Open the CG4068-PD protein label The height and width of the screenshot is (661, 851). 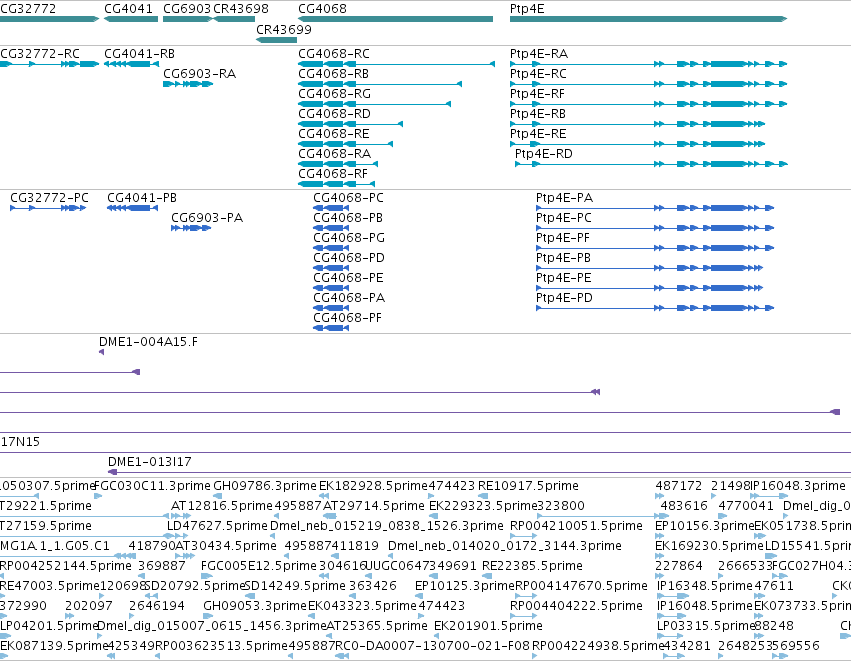point(349,258)
